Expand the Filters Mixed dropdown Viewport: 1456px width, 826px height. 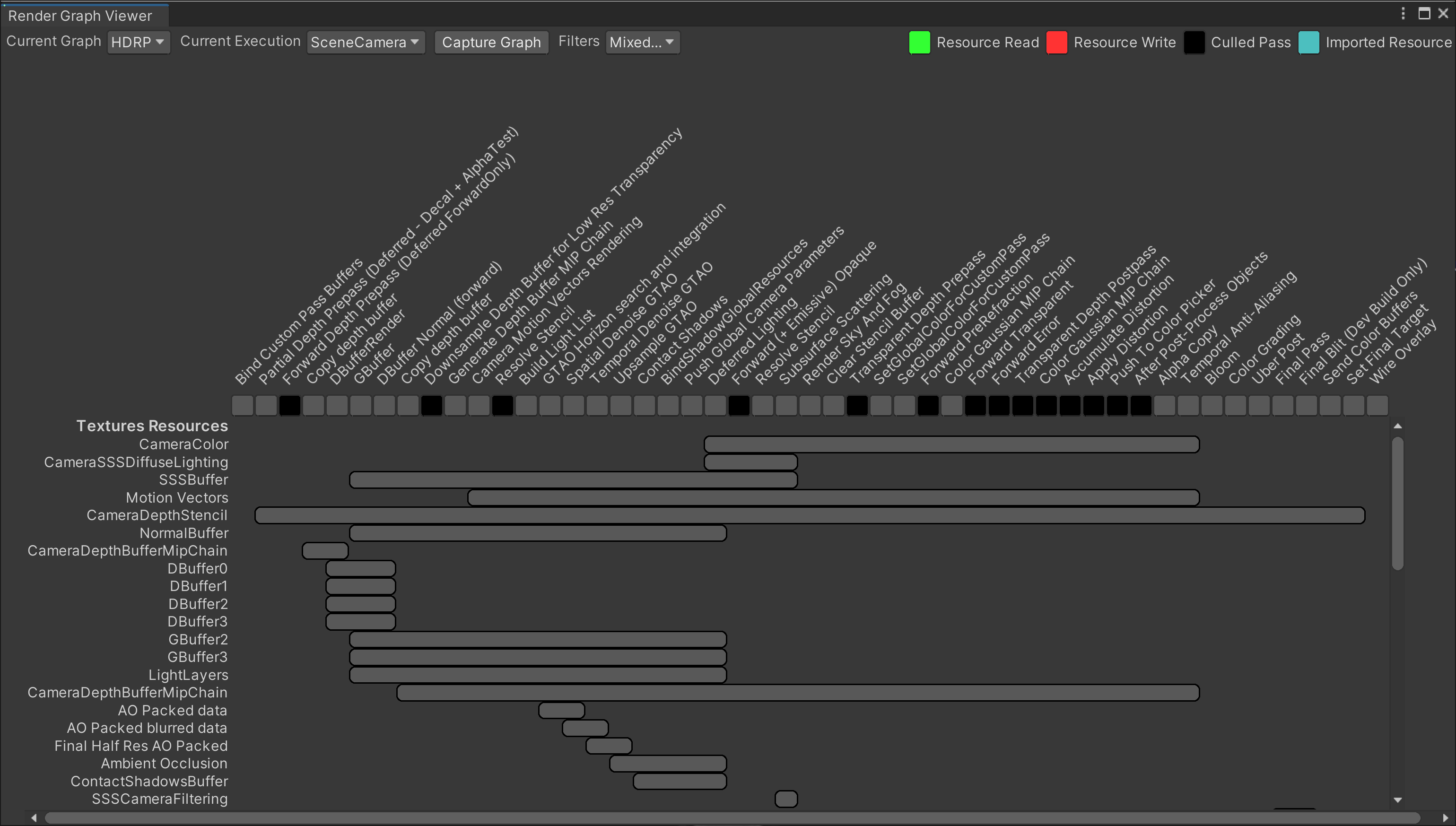pyautogui.click(x=642, y=42)
